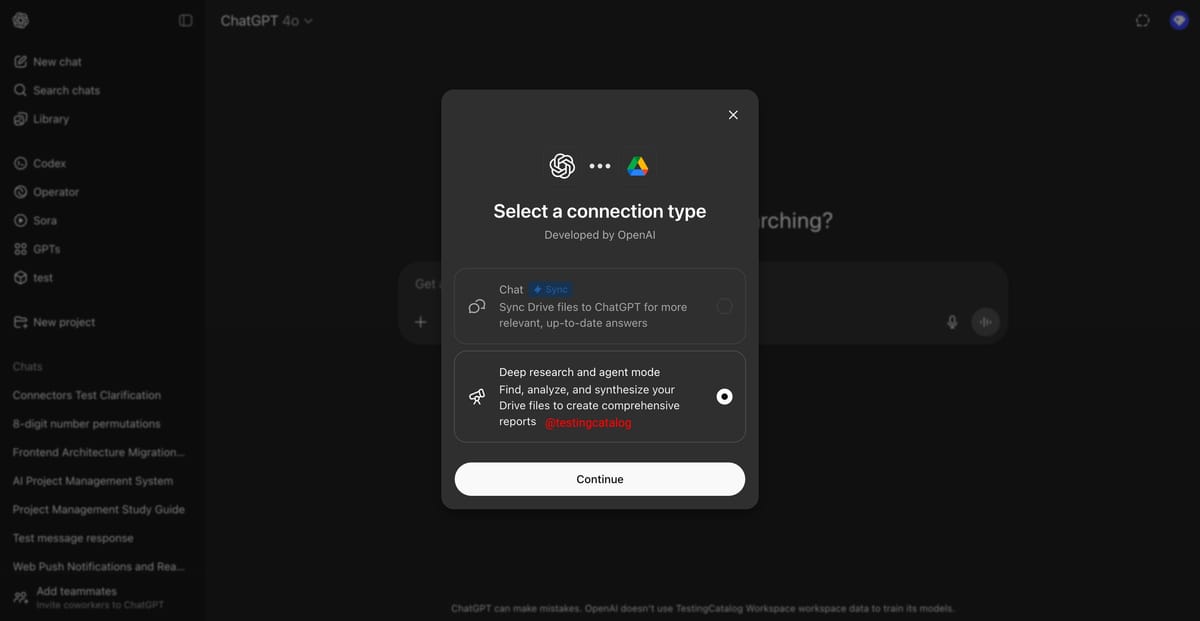The image size is (1200, 621).
Task: Open Codex from the sidebar
Action: tap(40, 163)
